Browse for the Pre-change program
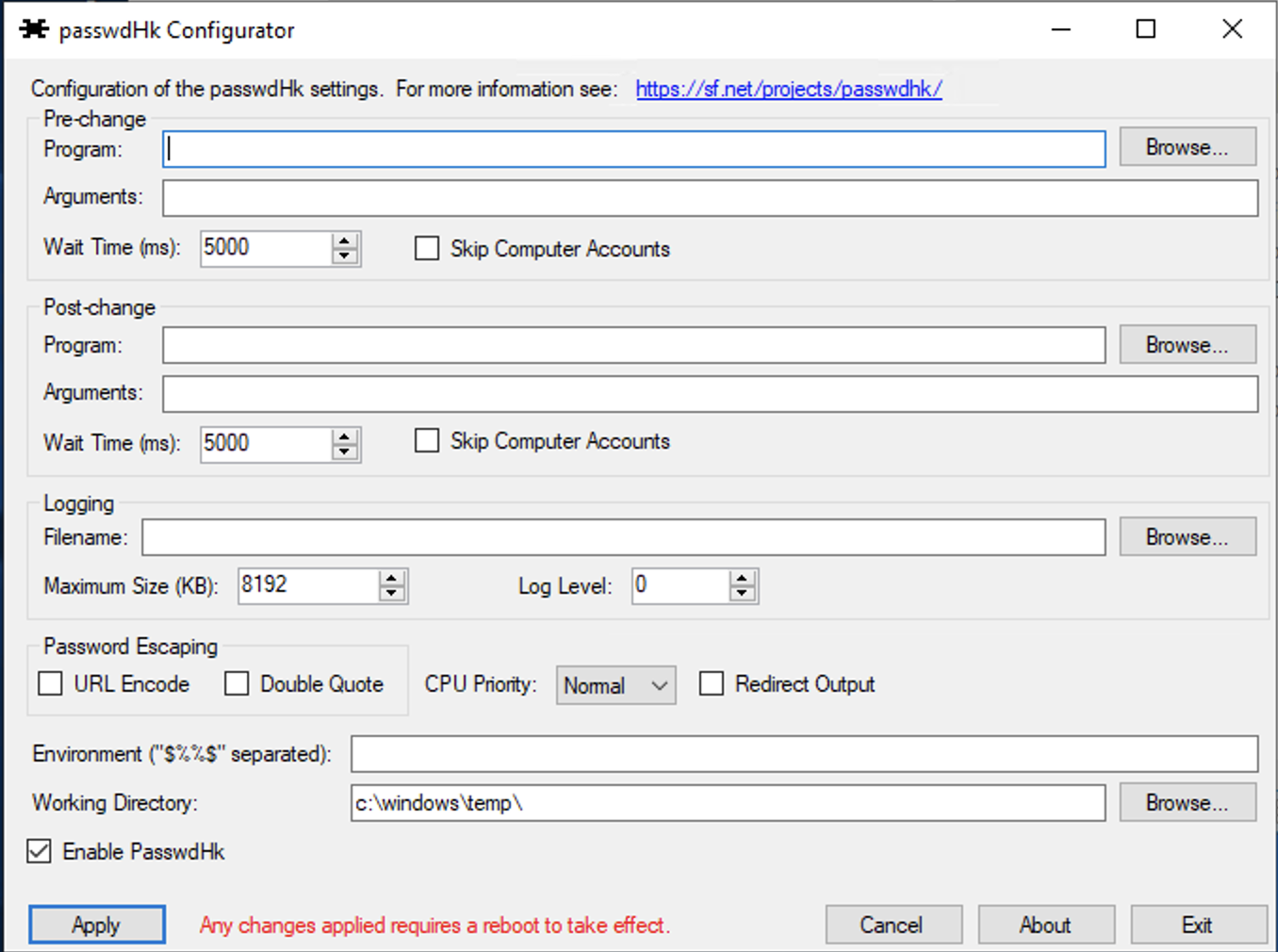This screenshot has height=952, width=1278. tap(1187, 148)
